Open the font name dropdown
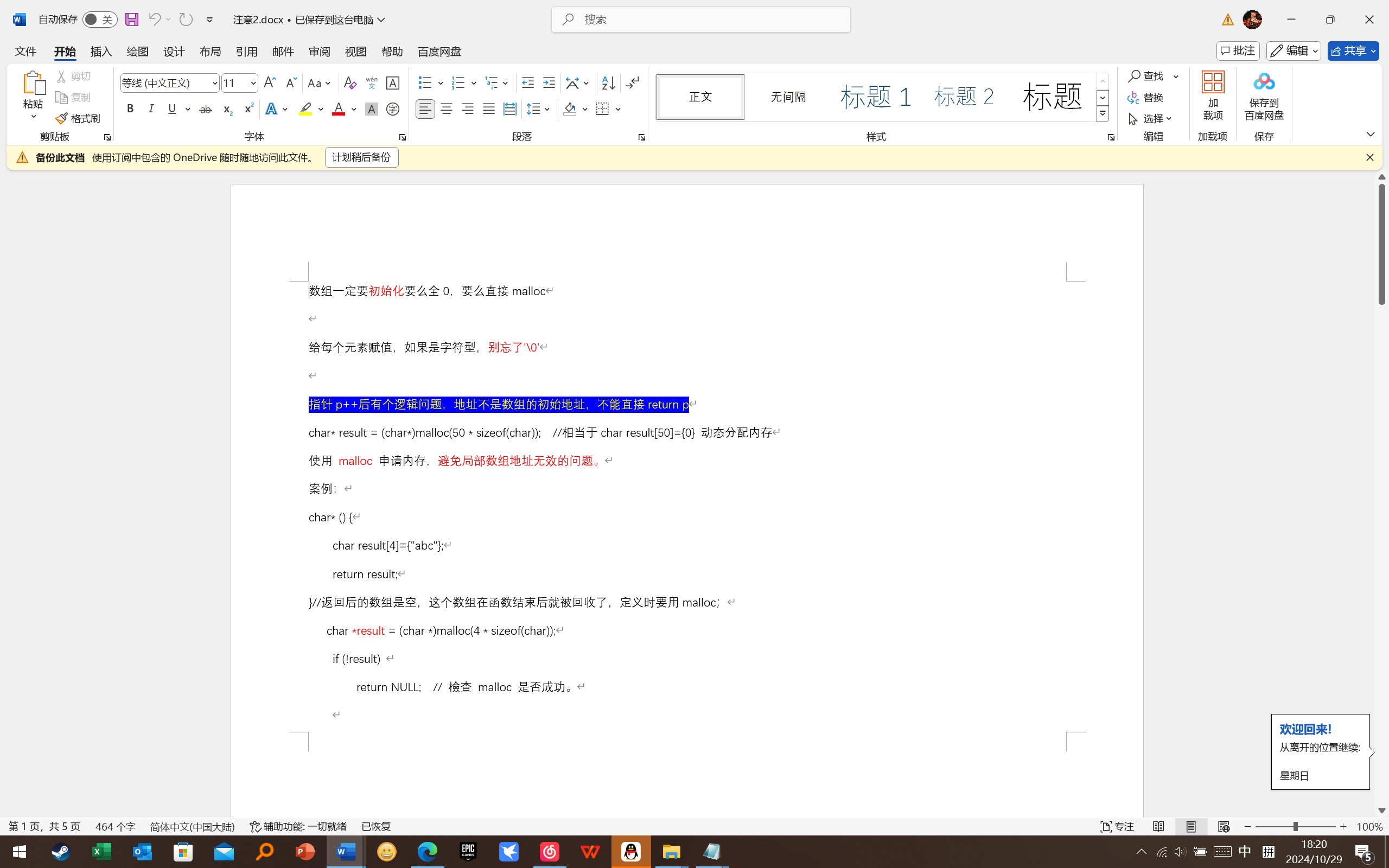Screen dimensions: 1389x868 pyautogui.click(x=214, y=82)
